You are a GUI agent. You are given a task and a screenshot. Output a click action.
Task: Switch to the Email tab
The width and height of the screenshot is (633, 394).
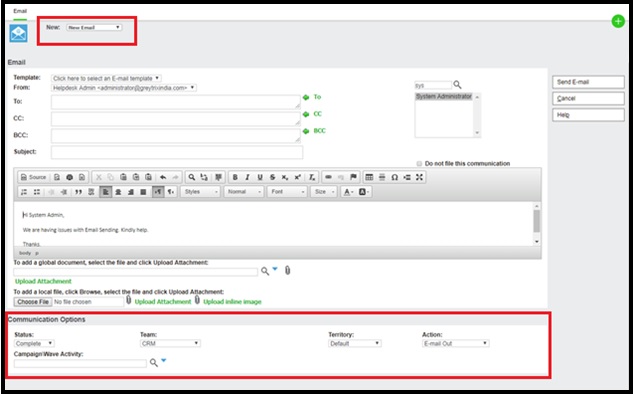20,11
